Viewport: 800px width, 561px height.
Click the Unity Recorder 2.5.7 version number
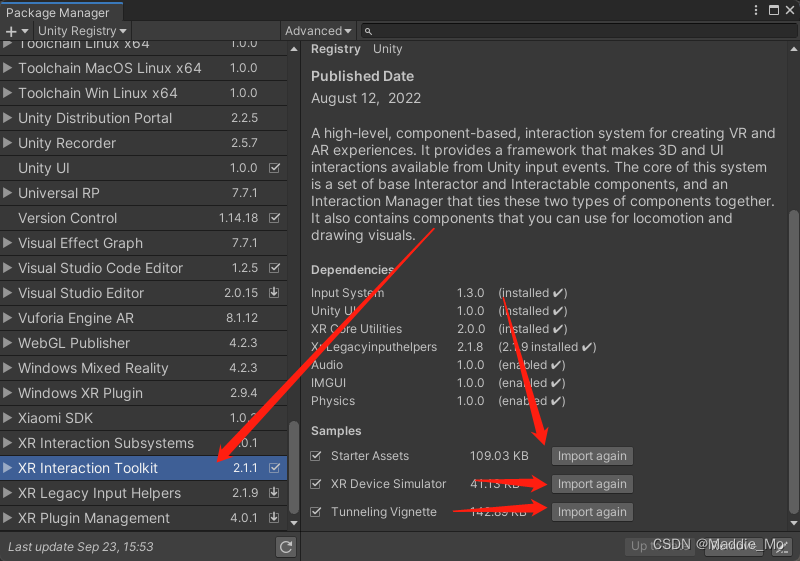[244, 143]
